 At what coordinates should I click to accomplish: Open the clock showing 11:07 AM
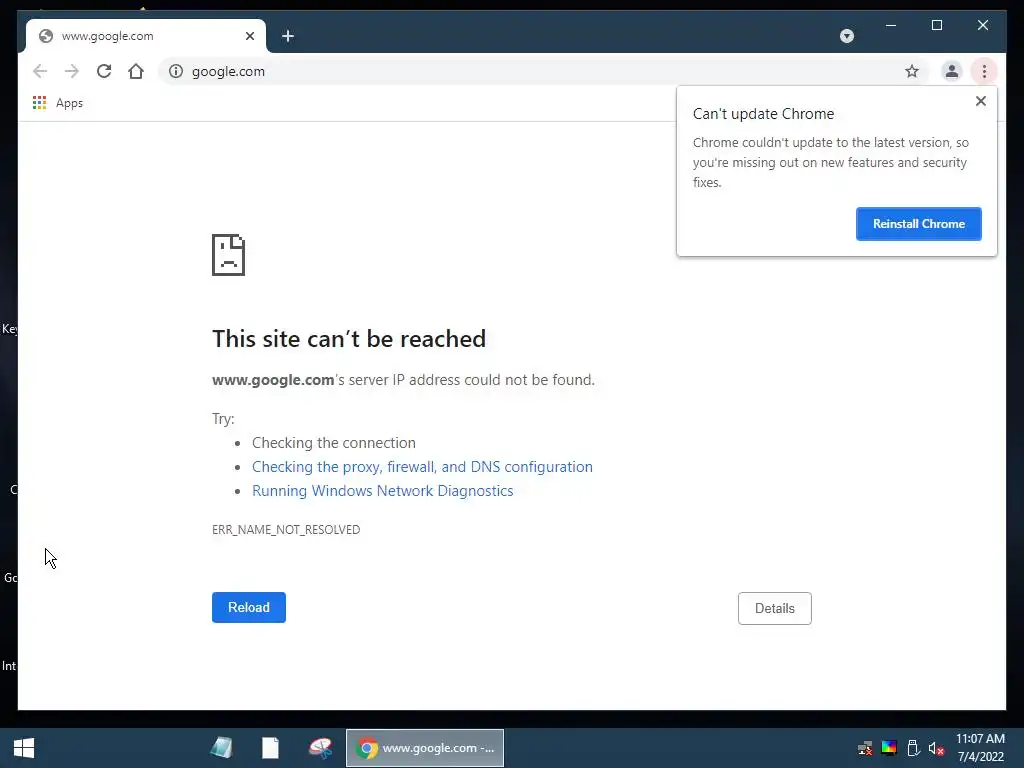tap(980, 748)
